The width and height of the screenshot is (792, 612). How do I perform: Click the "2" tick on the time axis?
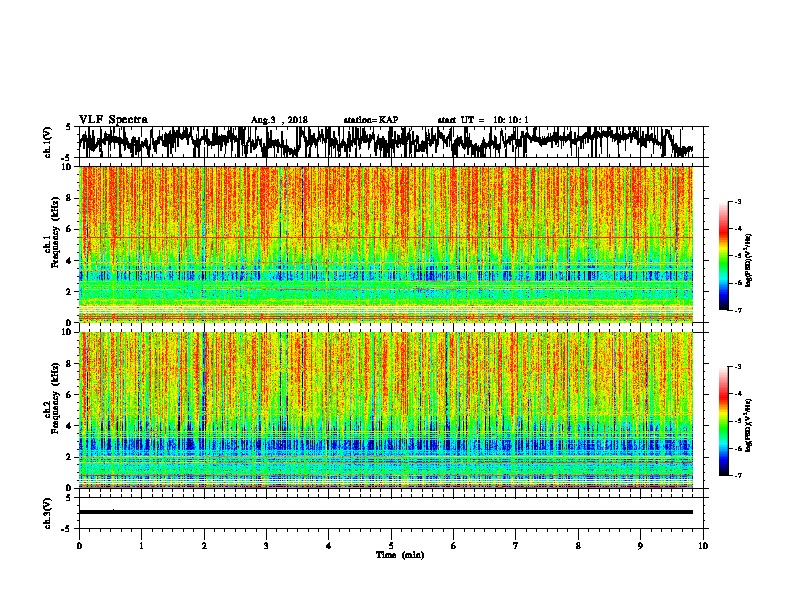tap(204, 546)
